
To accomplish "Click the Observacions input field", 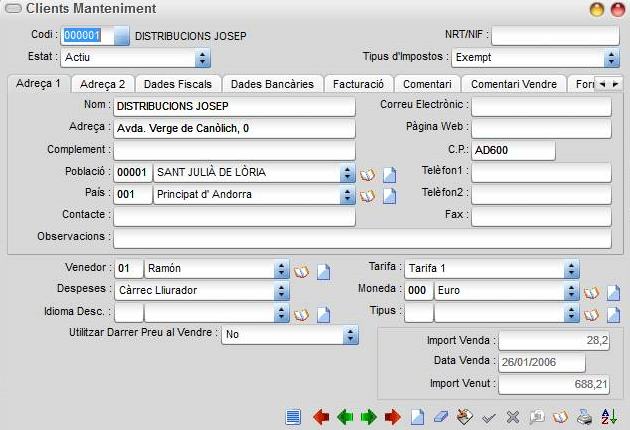I will (x=362, y=239).
